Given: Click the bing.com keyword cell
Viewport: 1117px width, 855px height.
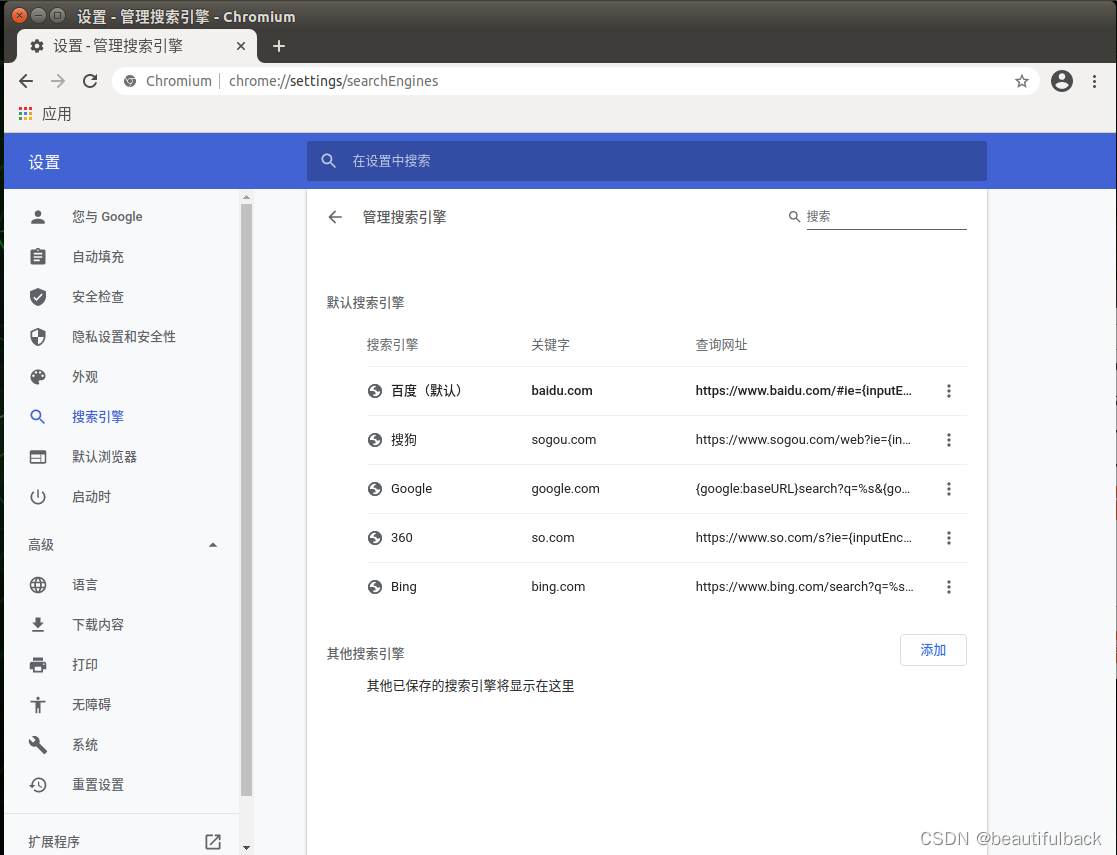Looking at the screenshot, I should 558,587.
